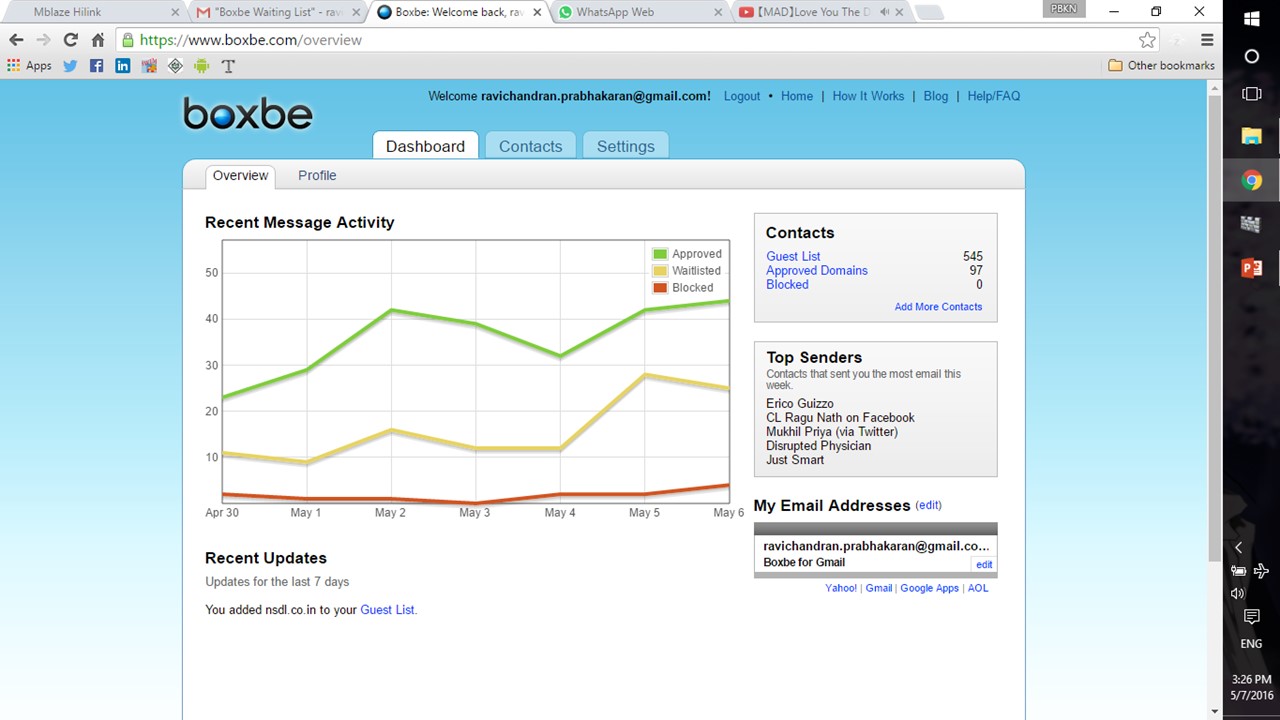
Task: Switch to the Contacts tab
Action: [x=530, y=146]
